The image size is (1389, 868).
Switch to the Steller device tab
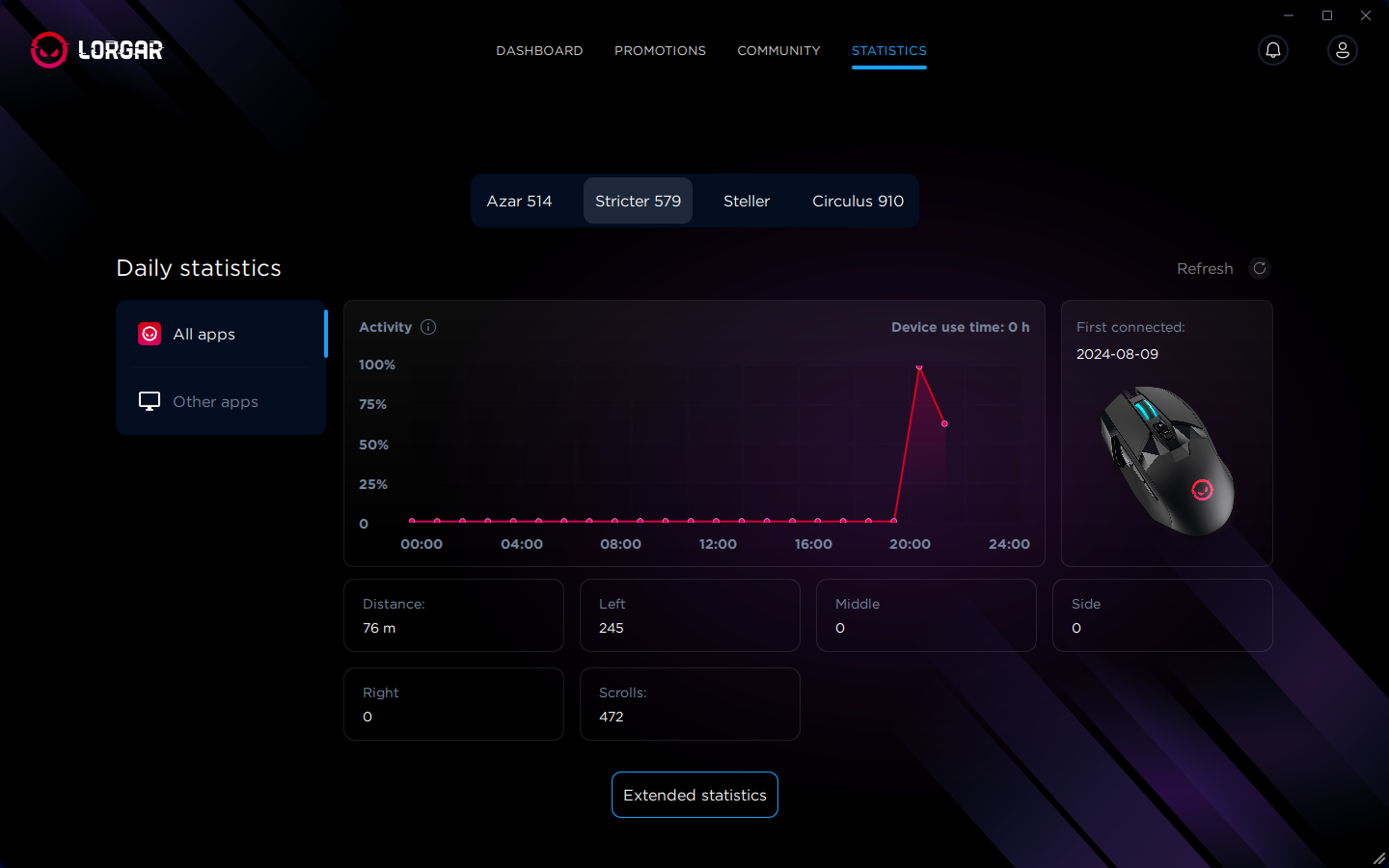click(747, 201)
